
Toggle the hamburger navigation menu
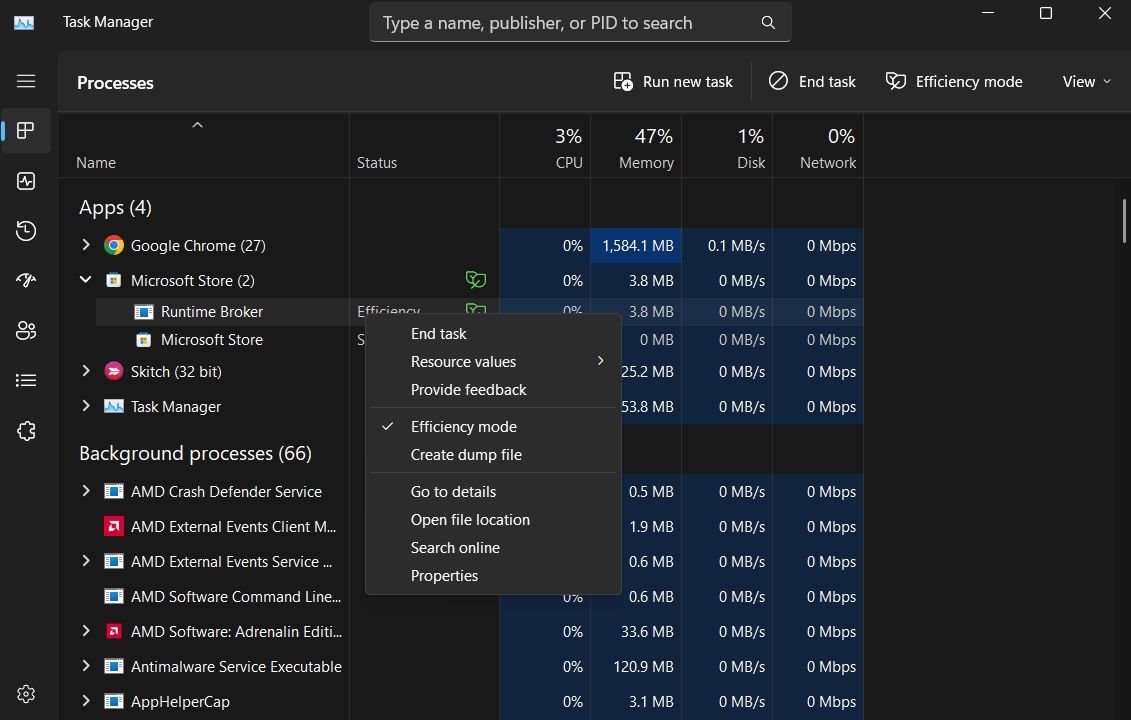click(26, 81)
